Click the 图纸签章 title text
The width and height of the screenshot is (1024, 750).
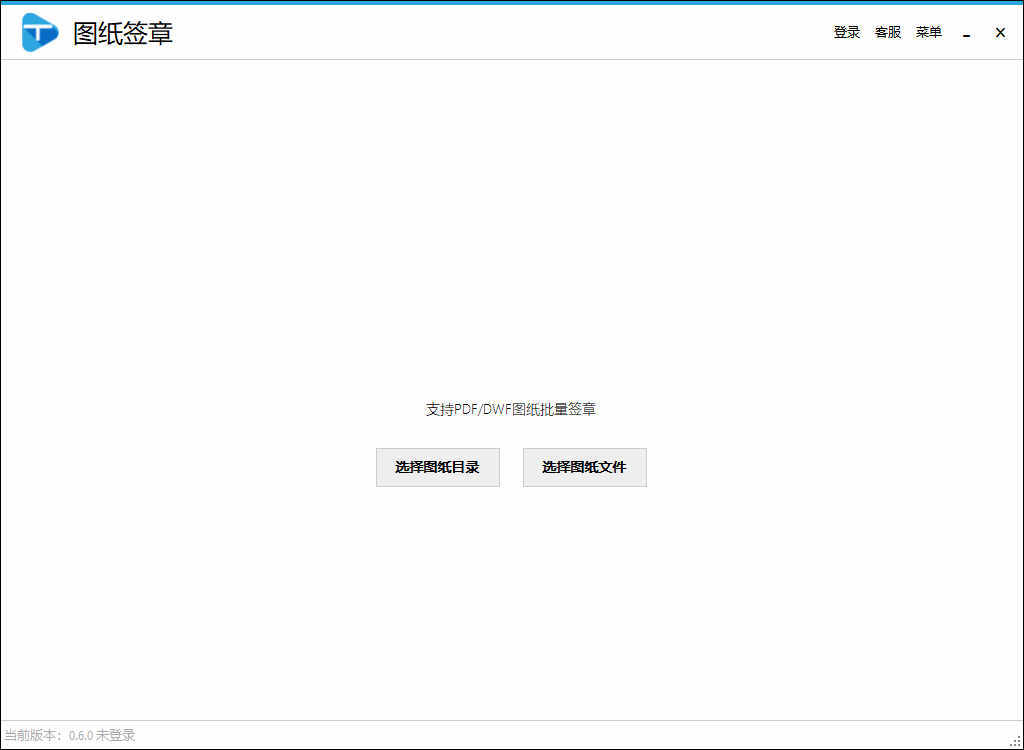[x=123, y=33]
